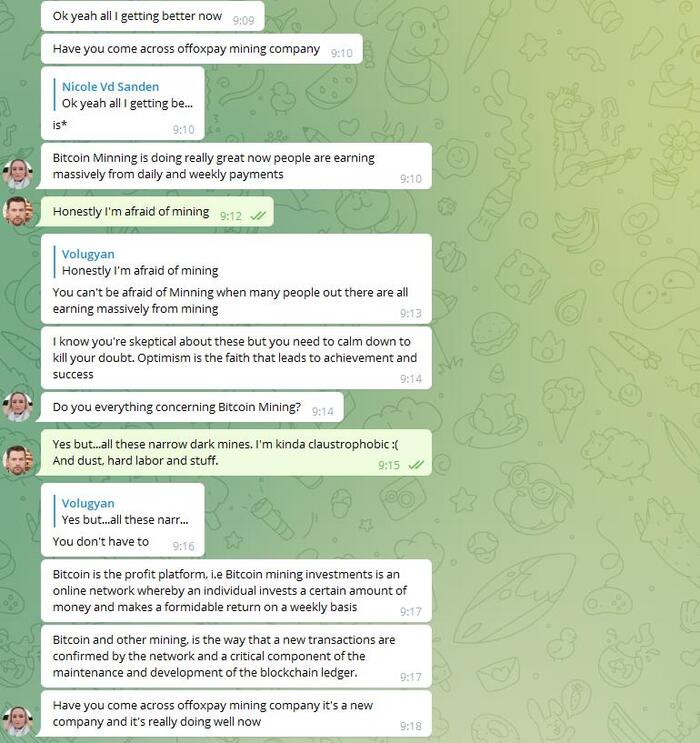The image size is (700, 743).
Task: Open quoted Volugyan reply Yes but all these narr
Action: [x=125, y=511]
